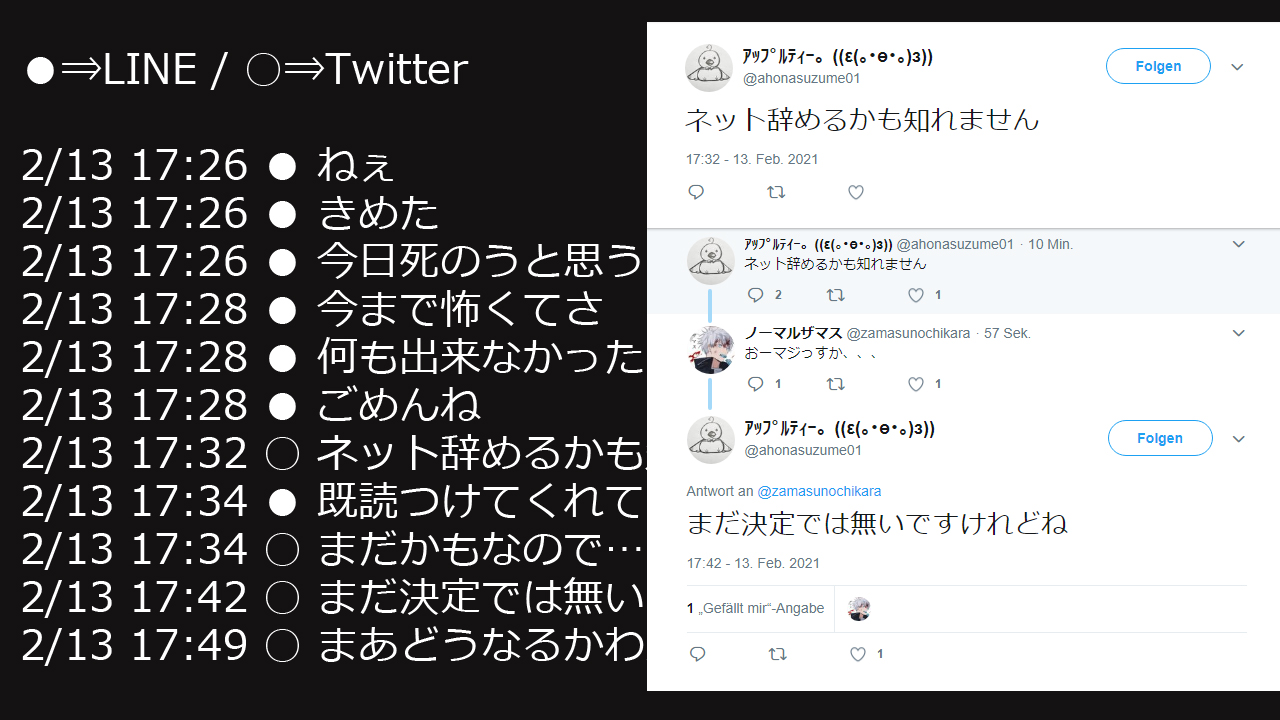Reply to the 10 Min. thread tweet
Viewport: 1280px width, 720px height.
(756, 295)
